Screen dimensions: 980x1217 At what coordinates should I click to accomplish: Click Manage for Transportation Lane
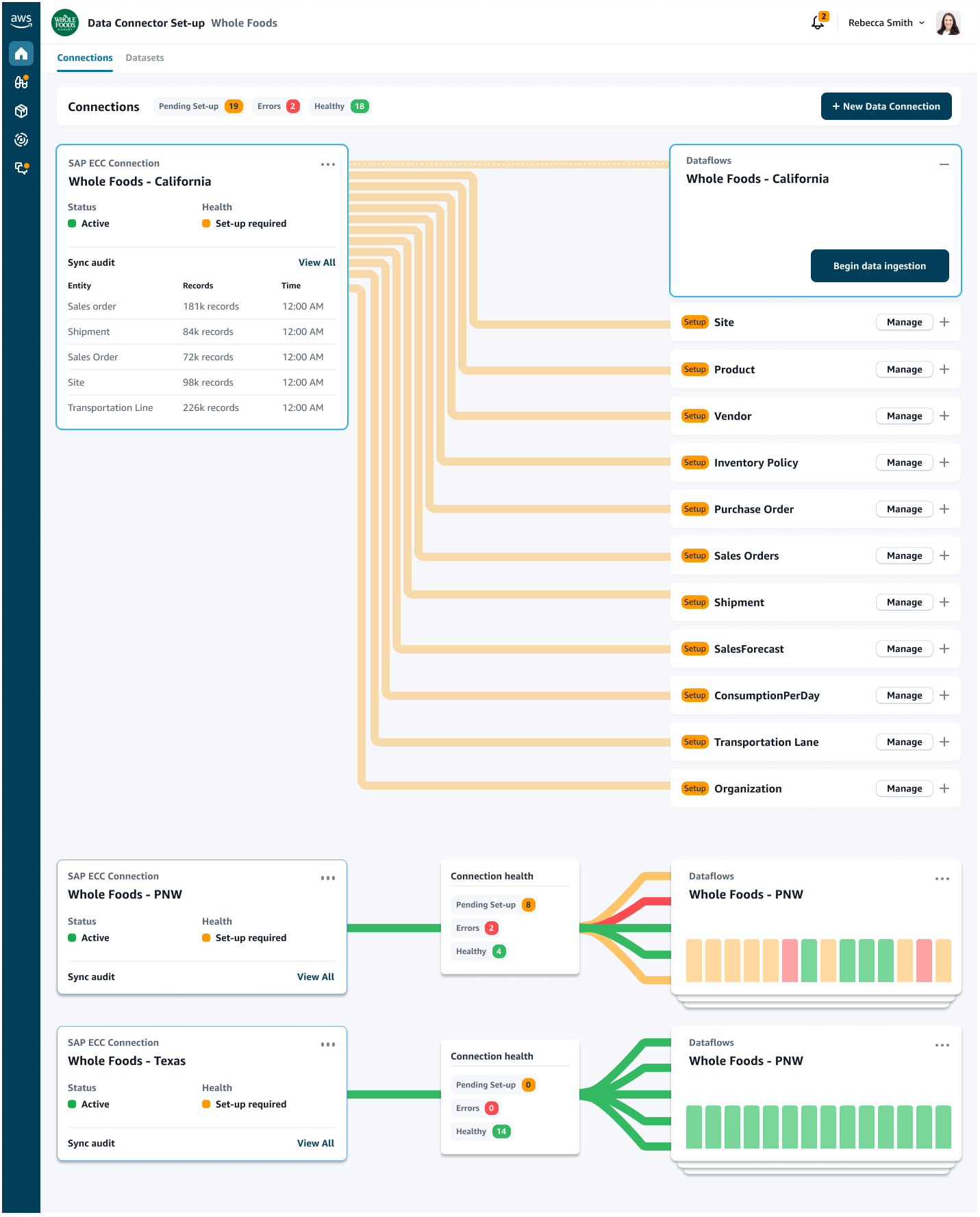point(905,742)
